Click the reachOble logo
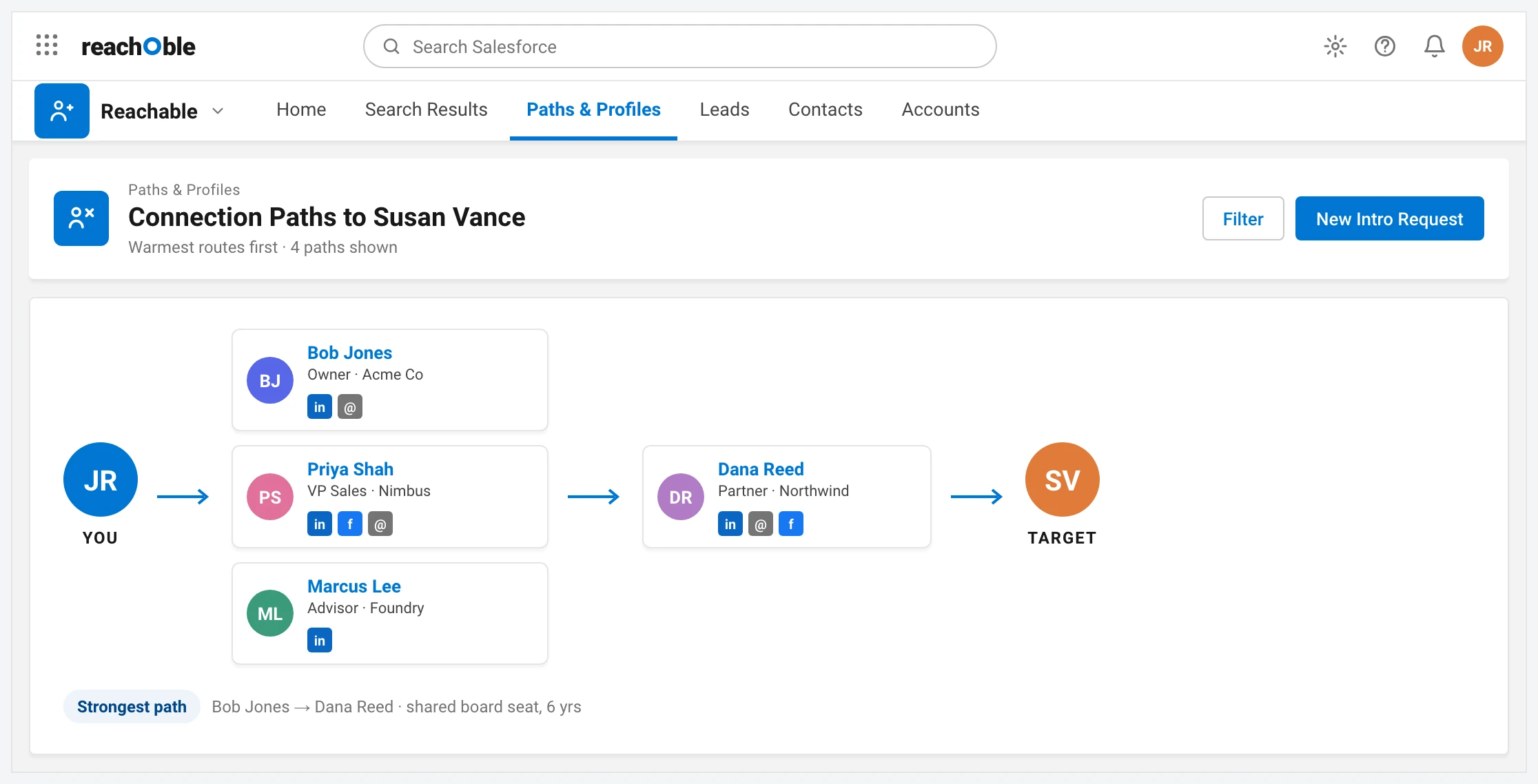Image resolution: width=1538 pixels, height=784 pixels. (138, 46)
